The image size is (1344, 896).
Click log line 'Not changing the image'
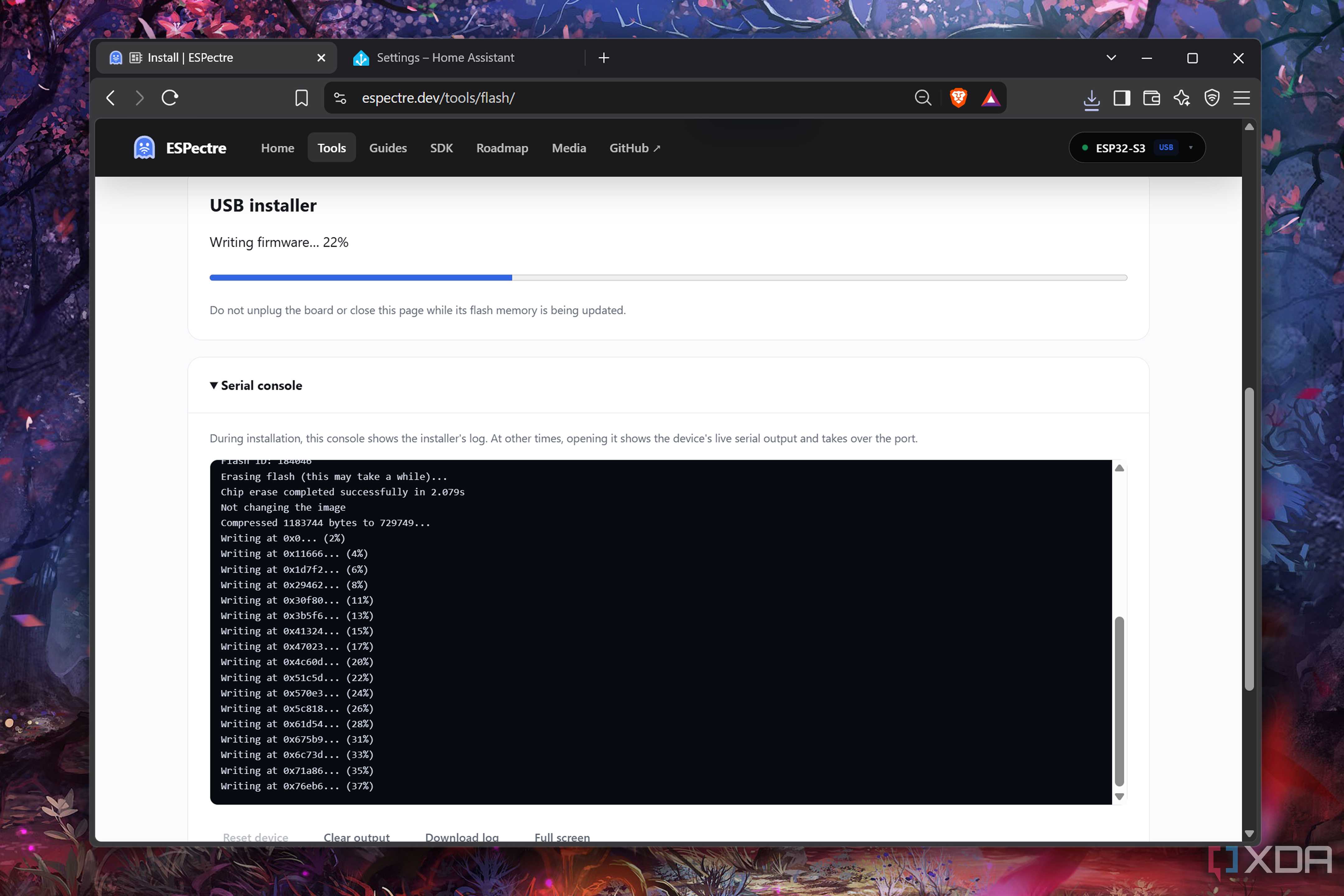pos(283,507)
